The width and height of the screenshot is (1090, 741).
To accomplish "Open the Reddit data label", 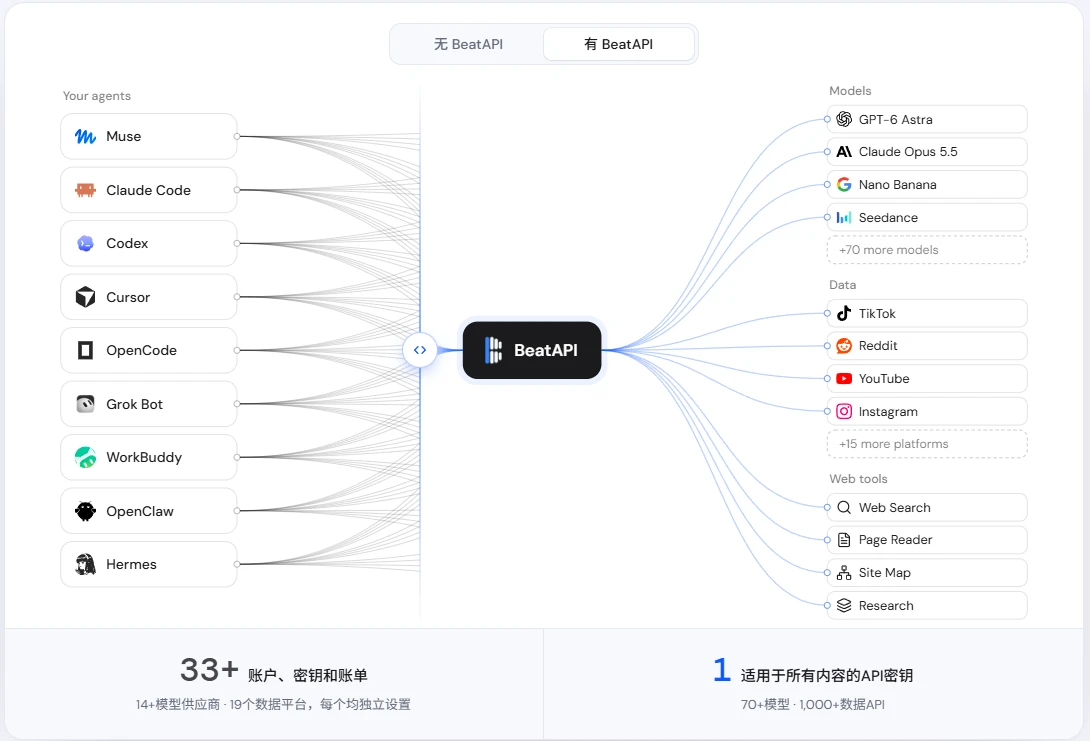I will point(878,345).
